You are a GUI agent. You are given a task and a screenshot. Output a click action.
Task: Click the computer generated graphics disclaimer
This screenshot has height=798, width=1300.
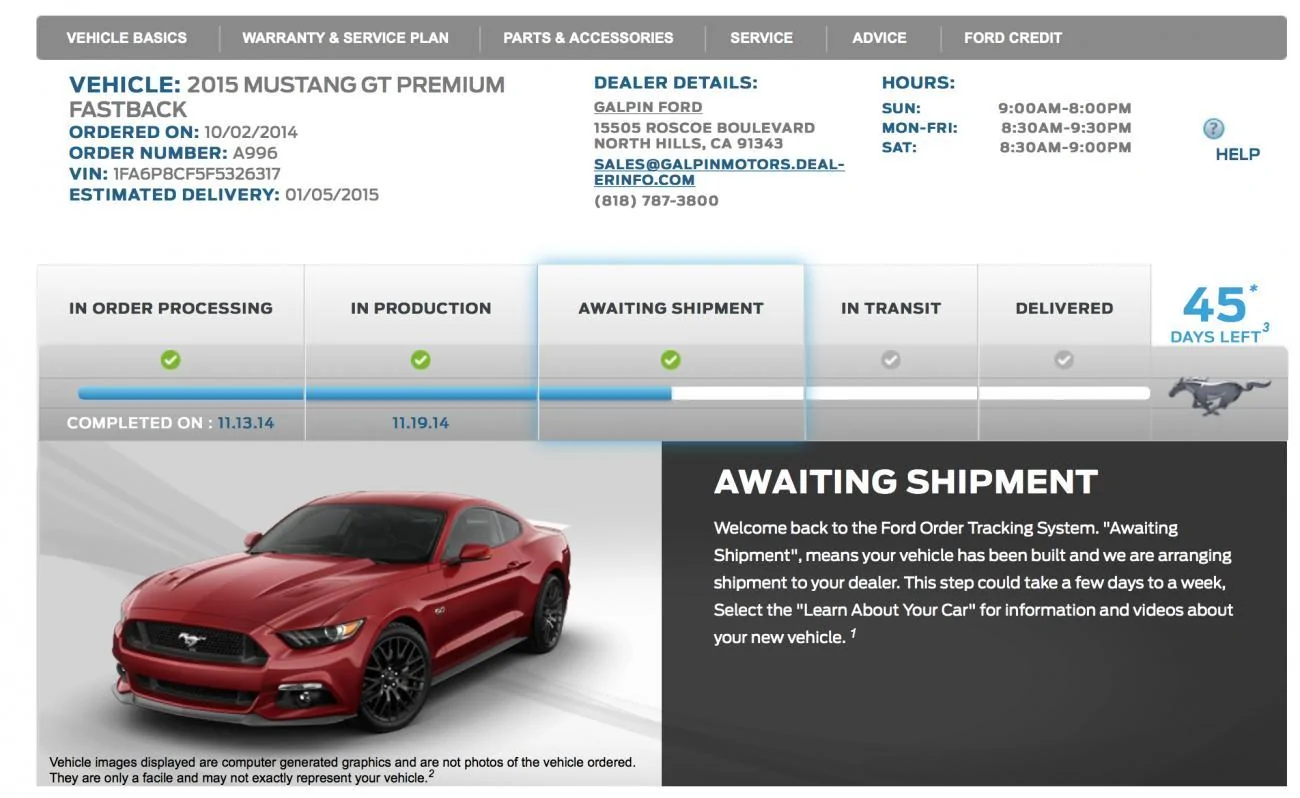click(x=342, y=769)
